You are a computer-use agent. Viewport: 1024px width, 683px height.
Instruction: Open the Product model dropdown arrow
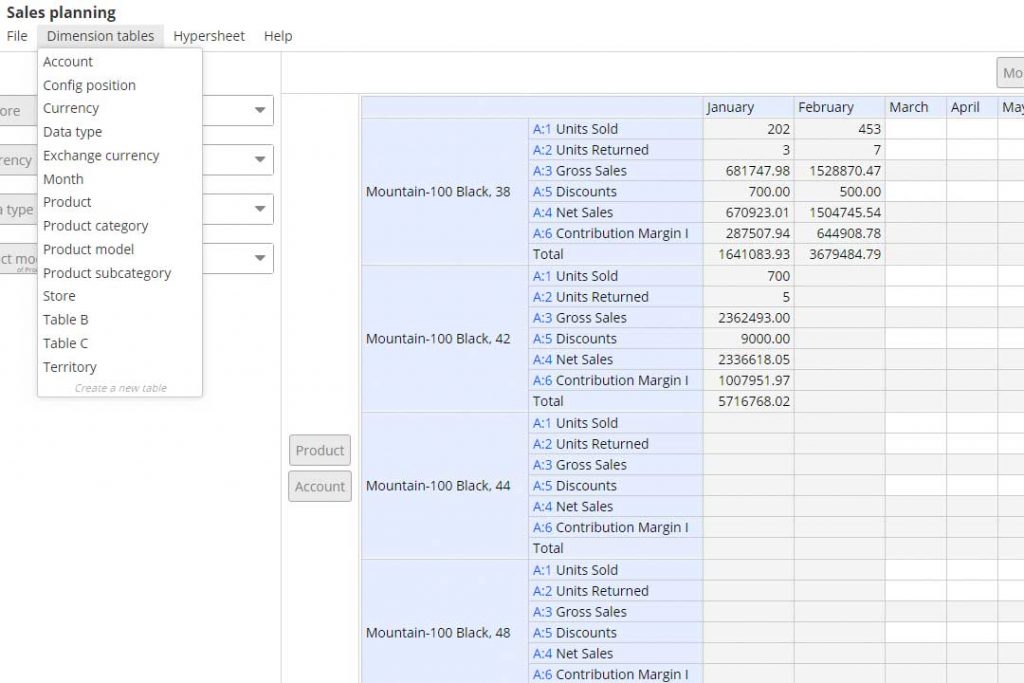(x=260, y=258)
